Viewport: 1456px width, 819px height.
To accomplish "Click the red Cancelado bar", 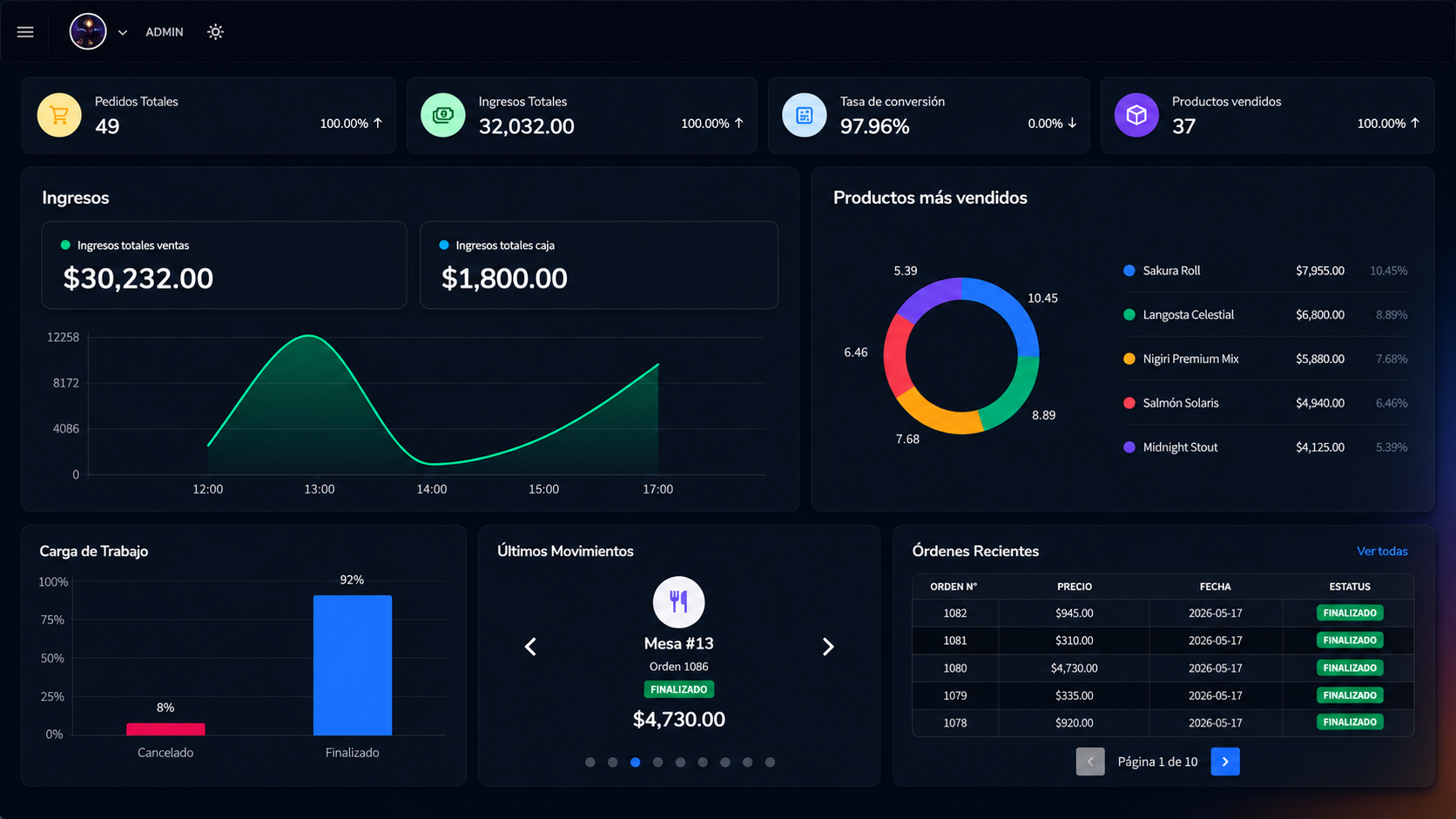I will coord(165,729).
